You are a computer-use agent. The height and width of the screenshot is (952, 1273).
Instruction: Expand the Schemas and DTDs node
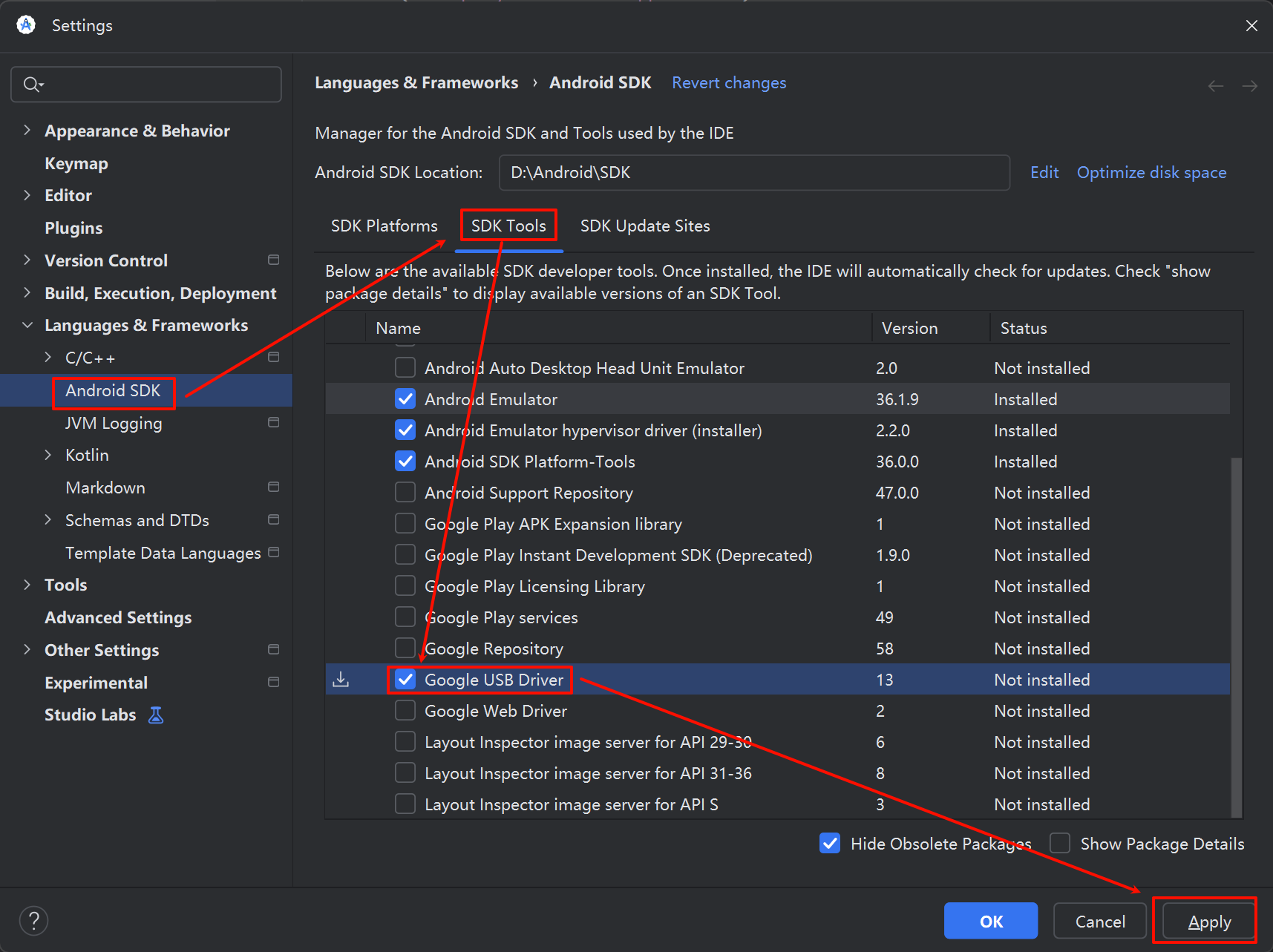click(48, 519)
